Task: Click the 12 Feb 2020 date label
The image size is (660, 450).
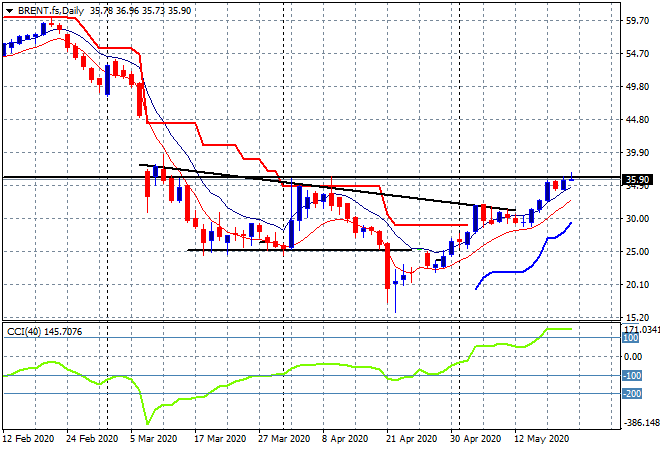Action: pos(30,438)
